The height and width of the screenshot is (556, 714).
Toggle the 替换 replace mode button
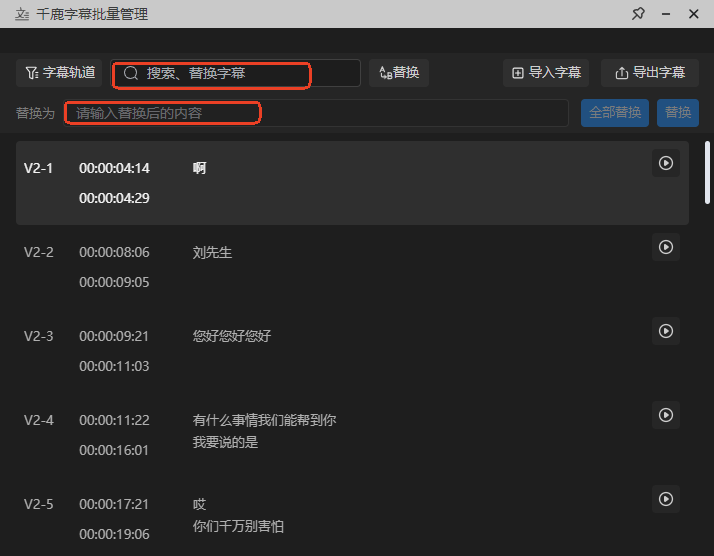click(399, 73)
